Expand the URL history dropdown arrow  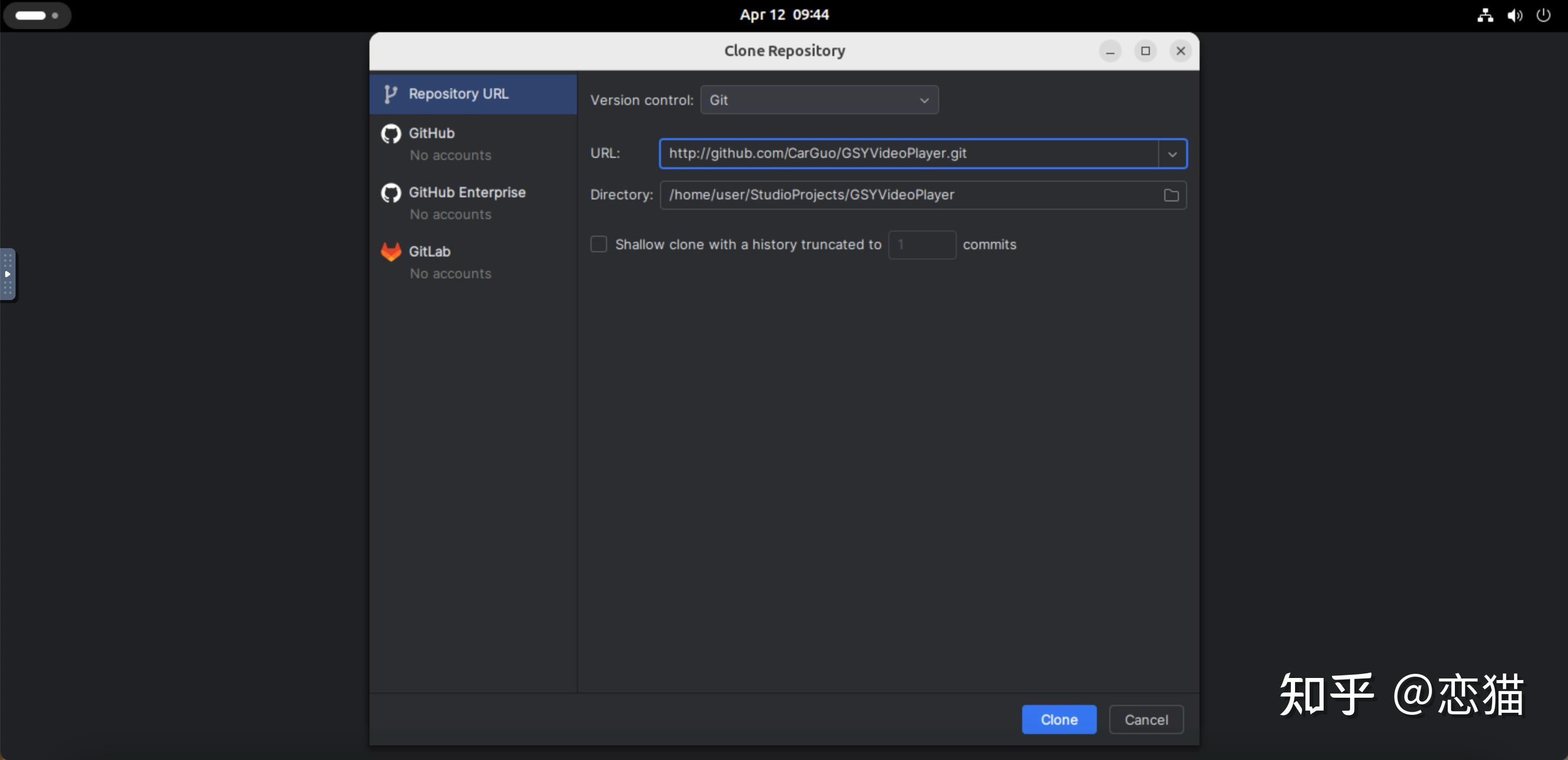click(1172, 154)
